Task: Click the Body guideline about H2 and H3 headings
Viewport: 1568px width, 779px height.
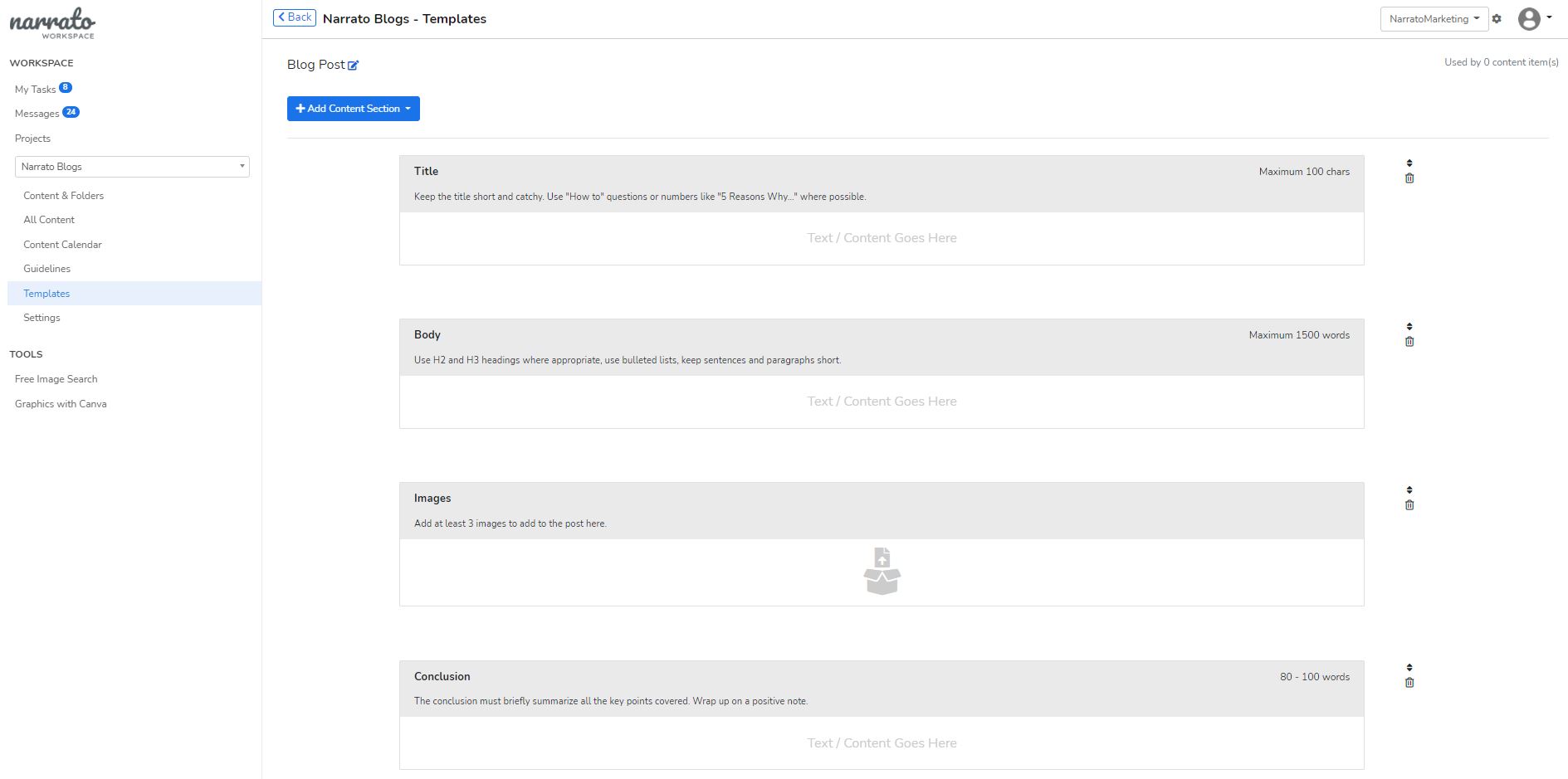Action: pyautogui.click(x=628, y=360)
